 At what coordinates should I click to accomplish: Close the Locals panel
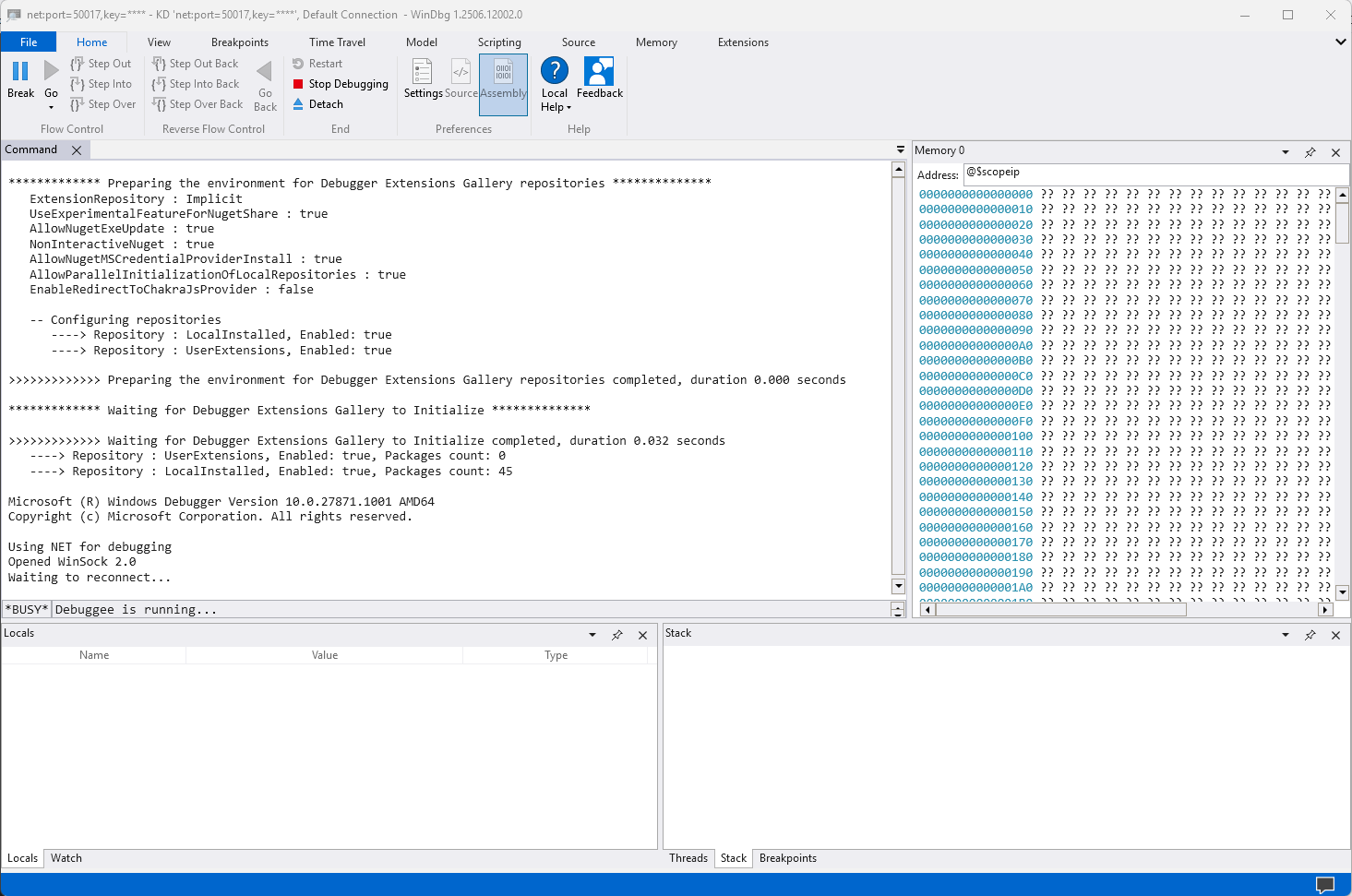[642, 635]
